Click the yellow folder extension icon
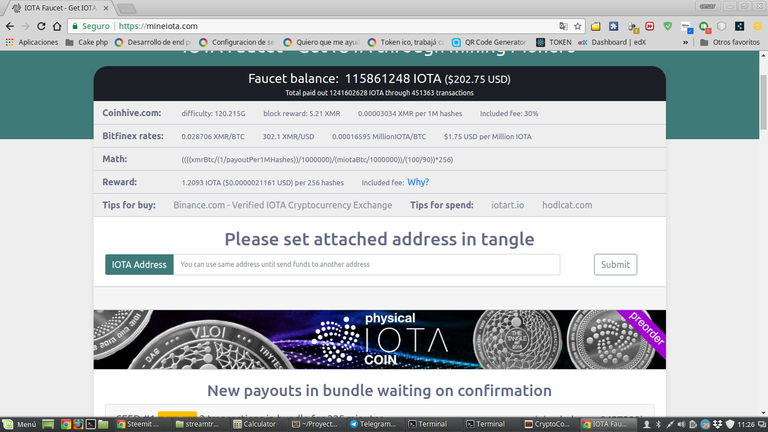Viewport: 768px width, 432px height. pos(596,26)
